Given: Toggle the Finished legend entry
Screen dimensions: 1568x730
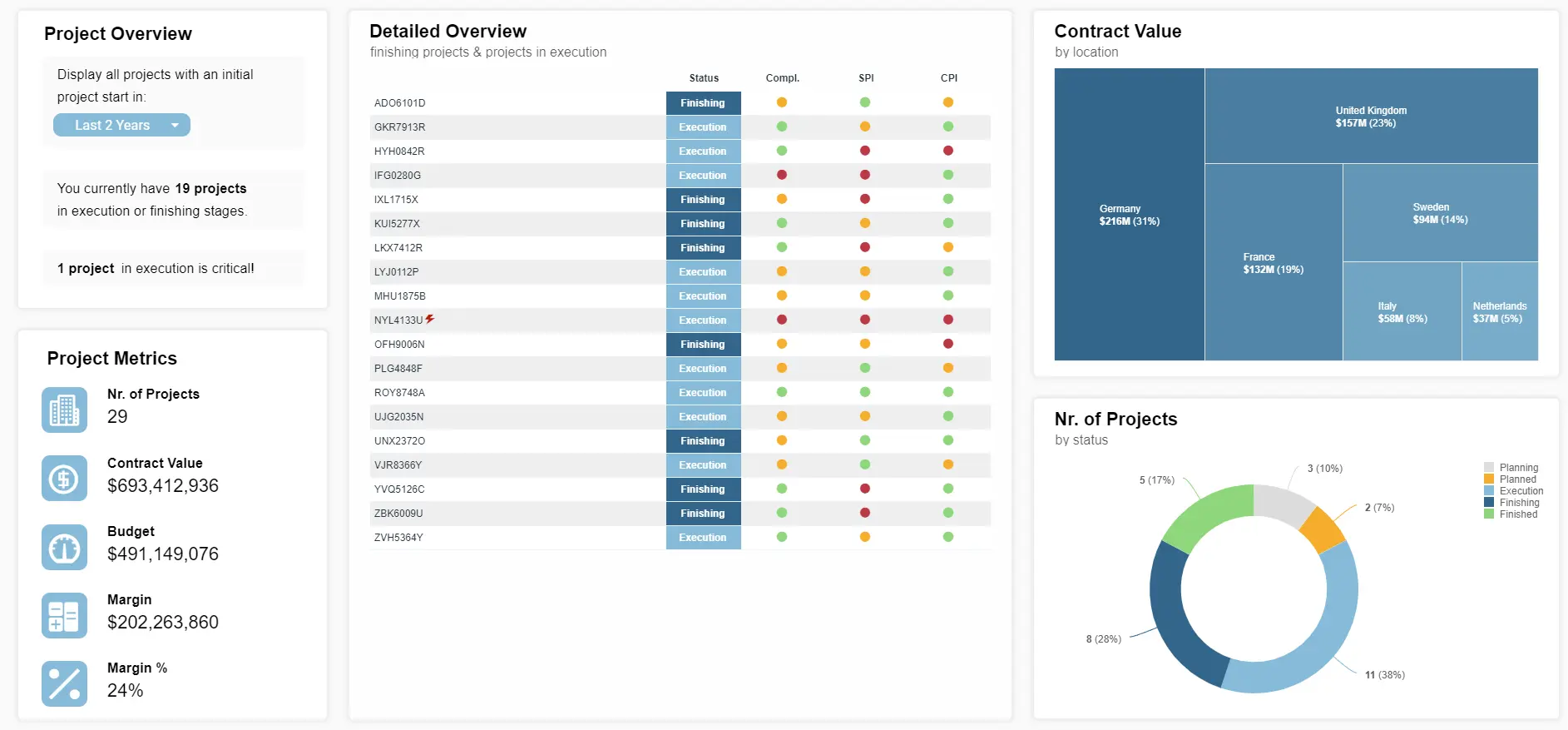Looking at the screenshot, I should click(x=1511, y=514).
